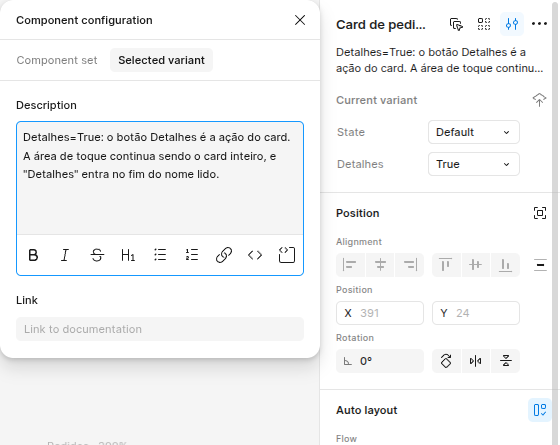Align bottom in Alignment controls

[x=505, y=265]
